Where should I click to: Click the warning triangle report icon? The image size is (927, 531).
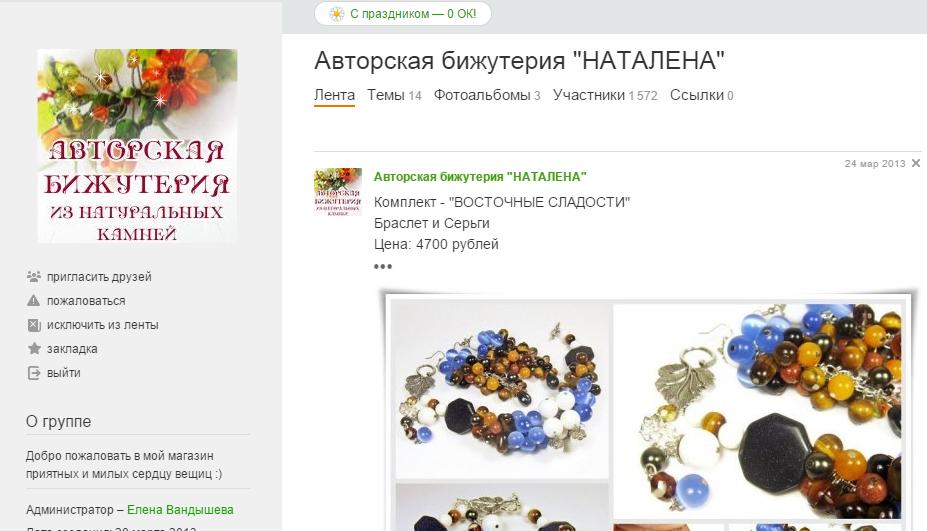(x=34, y=300)
